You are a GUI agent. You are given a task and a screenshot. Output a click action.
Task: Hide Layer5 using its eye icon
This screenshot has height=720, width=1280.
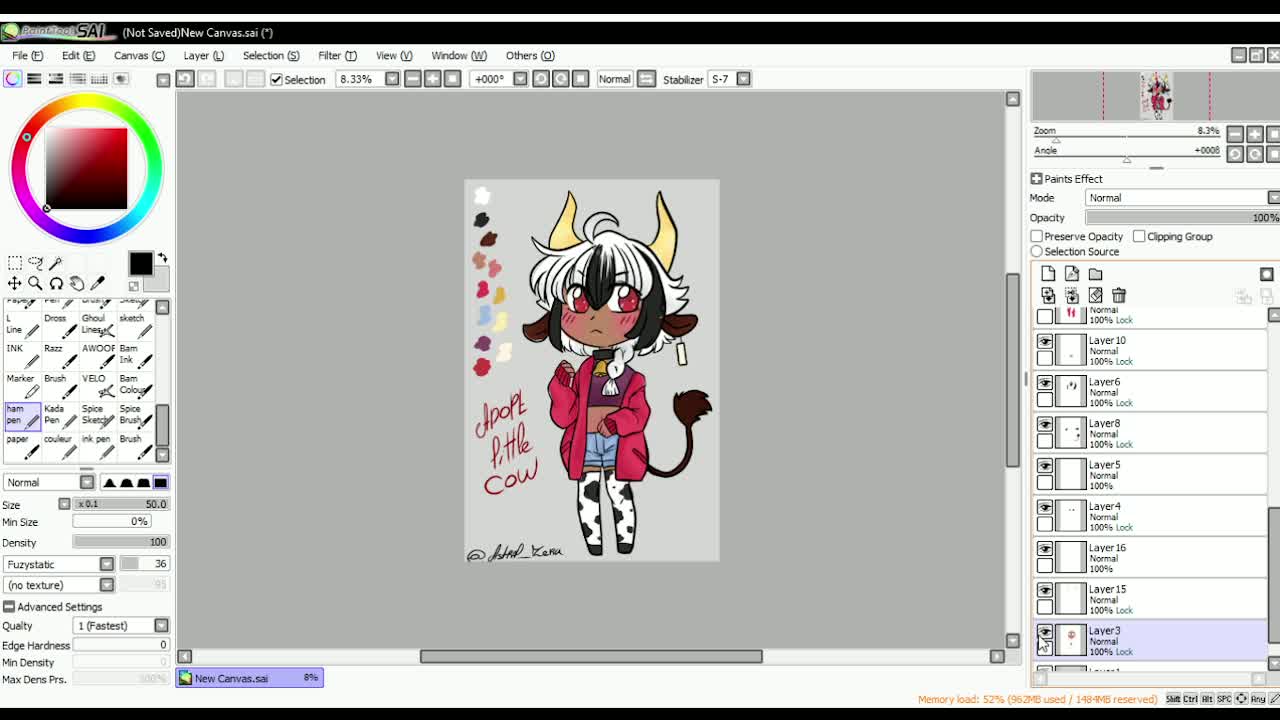click(x=1045, y=467)
